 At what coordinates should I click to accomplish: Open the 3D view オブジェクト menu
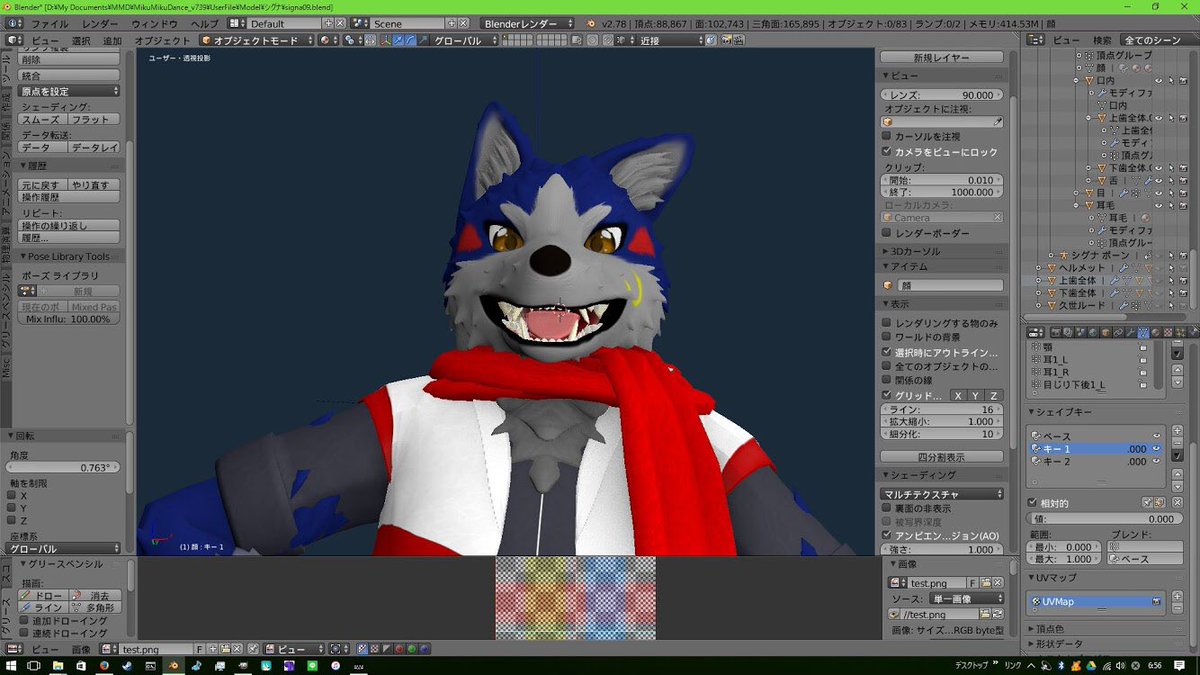point(161,41)
